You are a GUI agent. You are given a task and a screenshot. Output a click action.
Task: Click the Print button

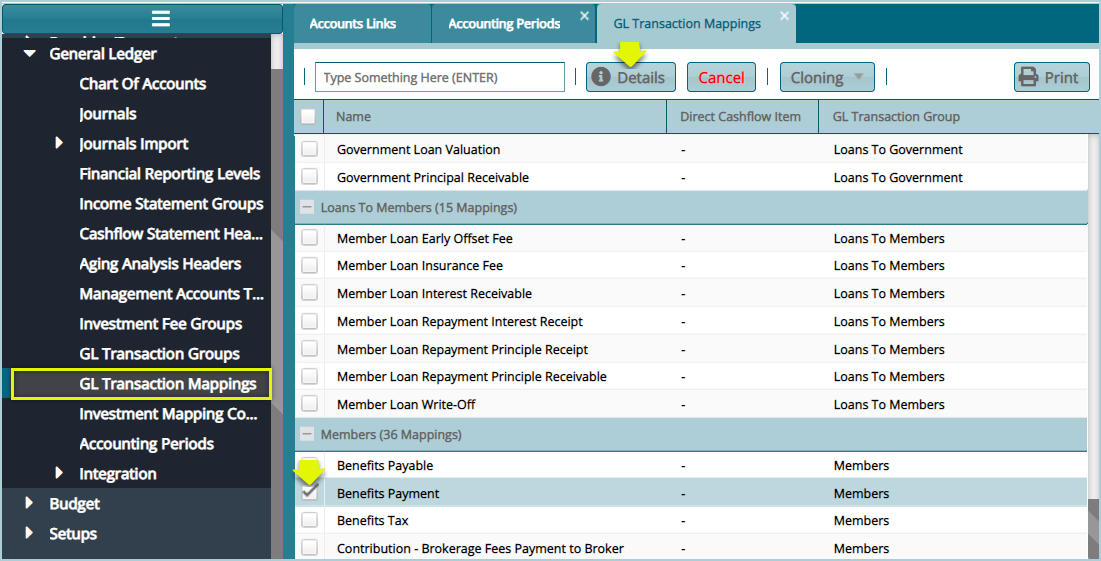click(x=1051, y=77)
